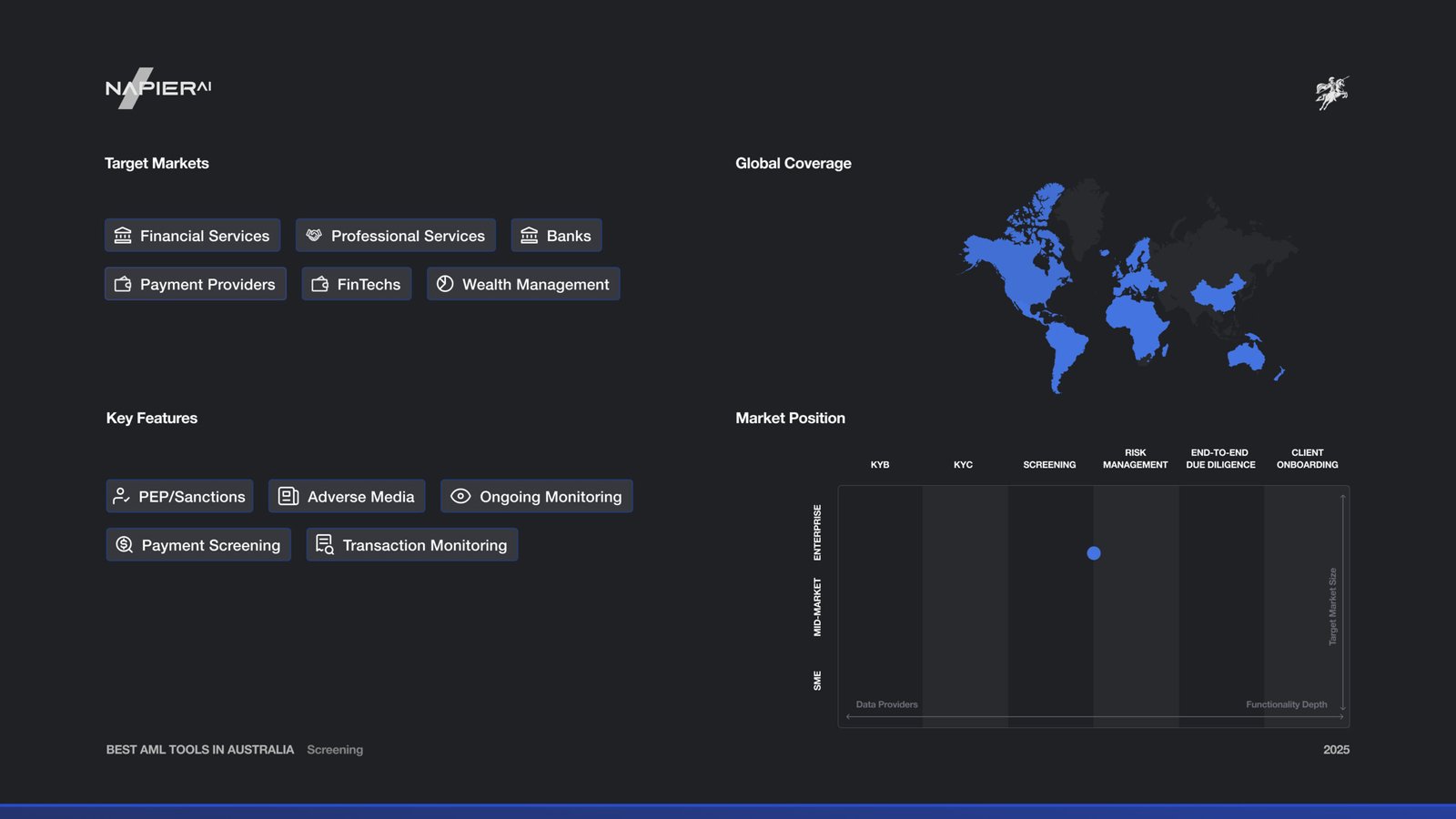Choose the Adverse Media feature chip
Viewport: 1456px width, 819px height.
point(347,496)
